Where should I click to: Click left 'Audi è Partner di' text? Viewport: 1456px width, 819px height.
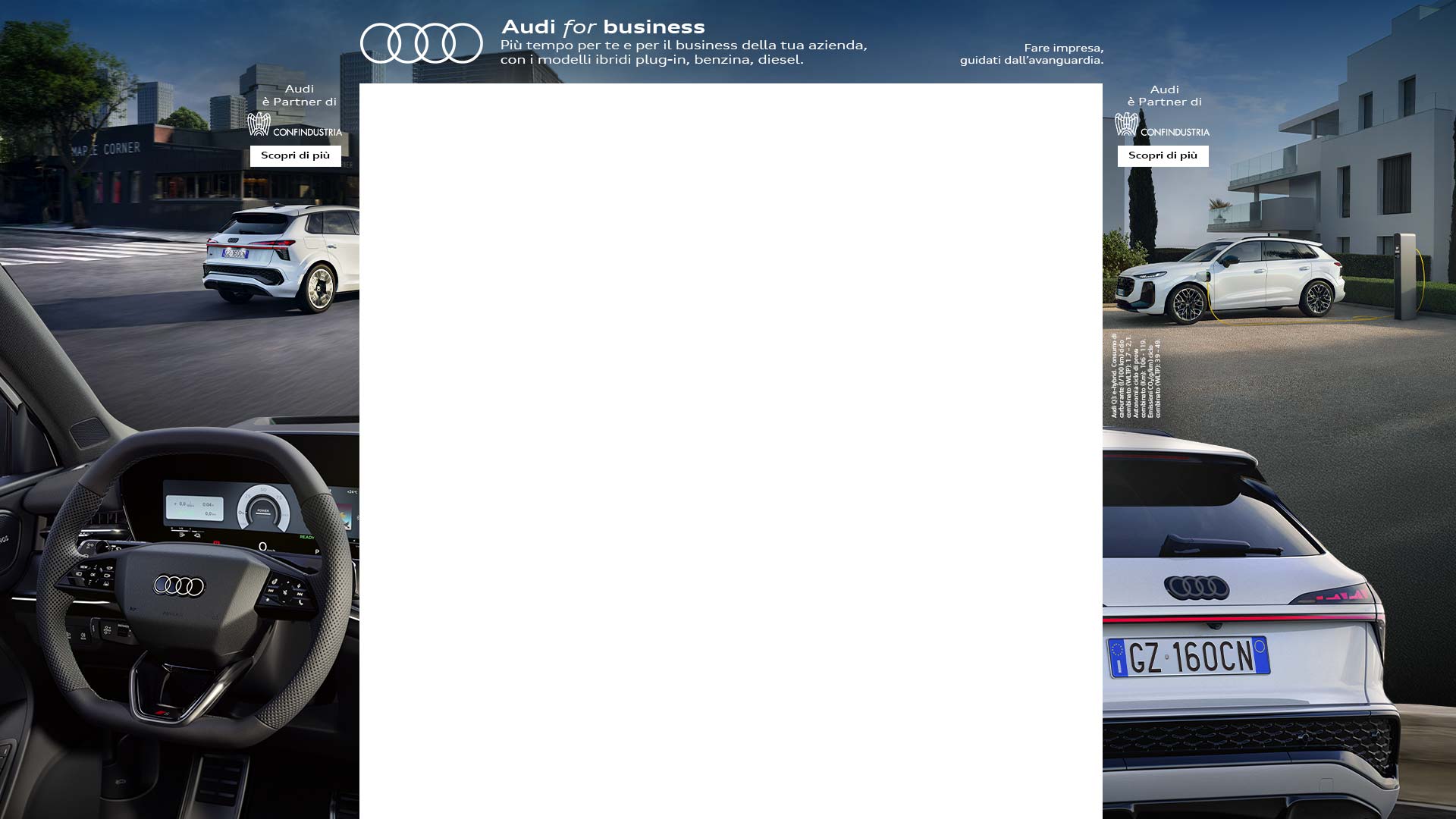point(299,96)
